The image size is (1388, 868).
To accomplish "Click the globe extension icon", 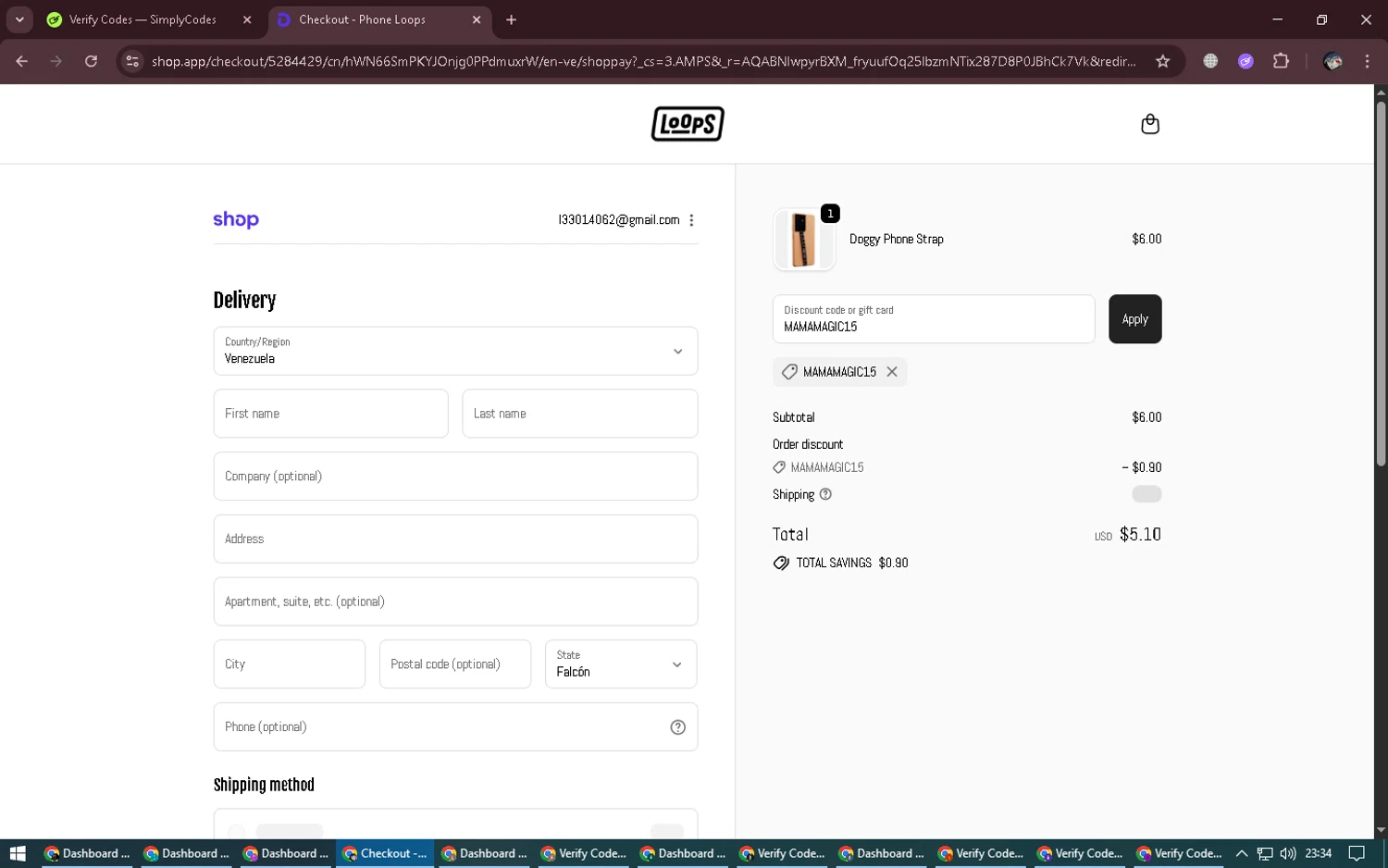I will click(1210, 61).
